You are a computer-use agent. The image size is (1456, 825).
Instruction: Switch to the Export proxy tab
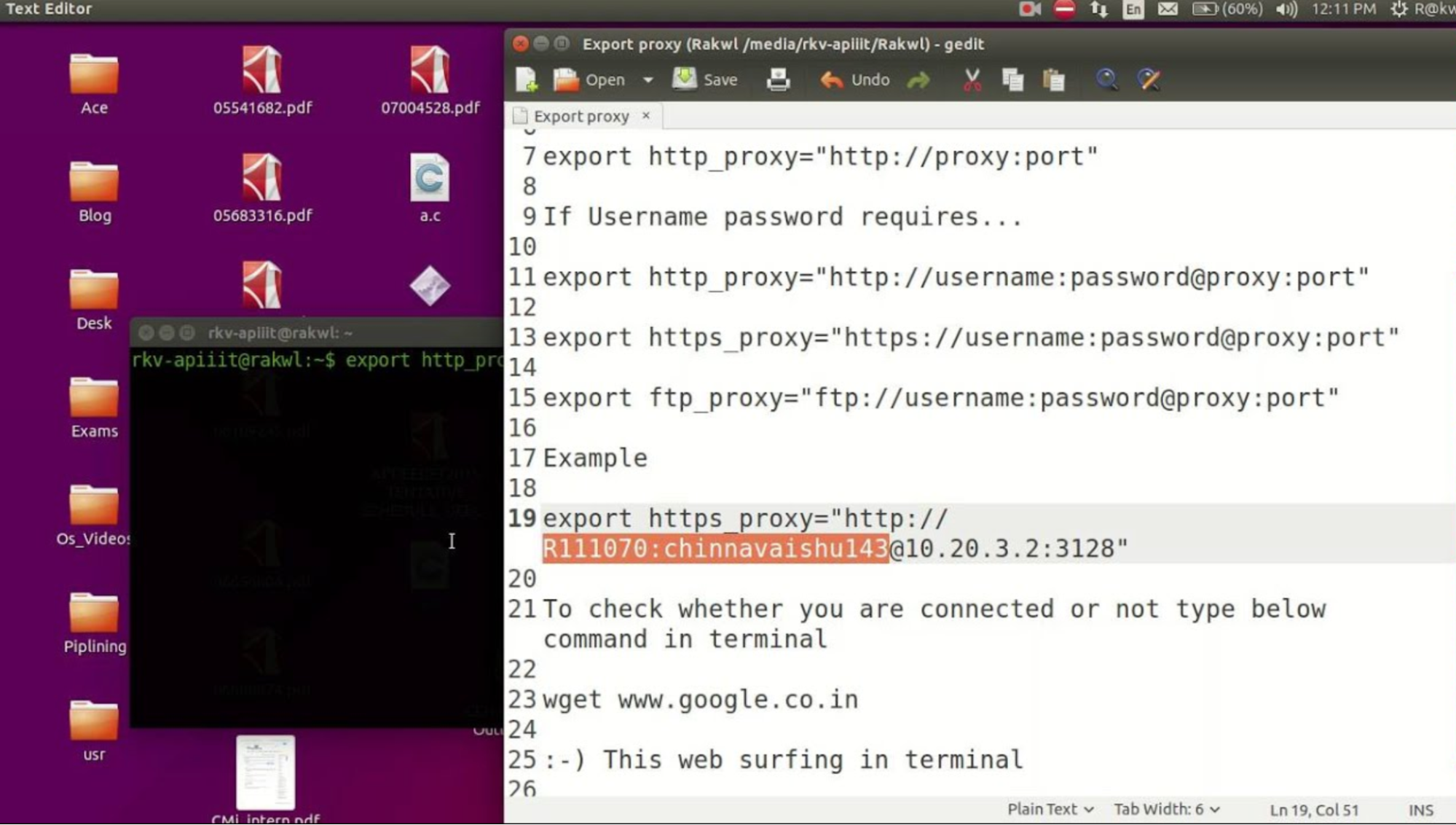coord(581,115)
